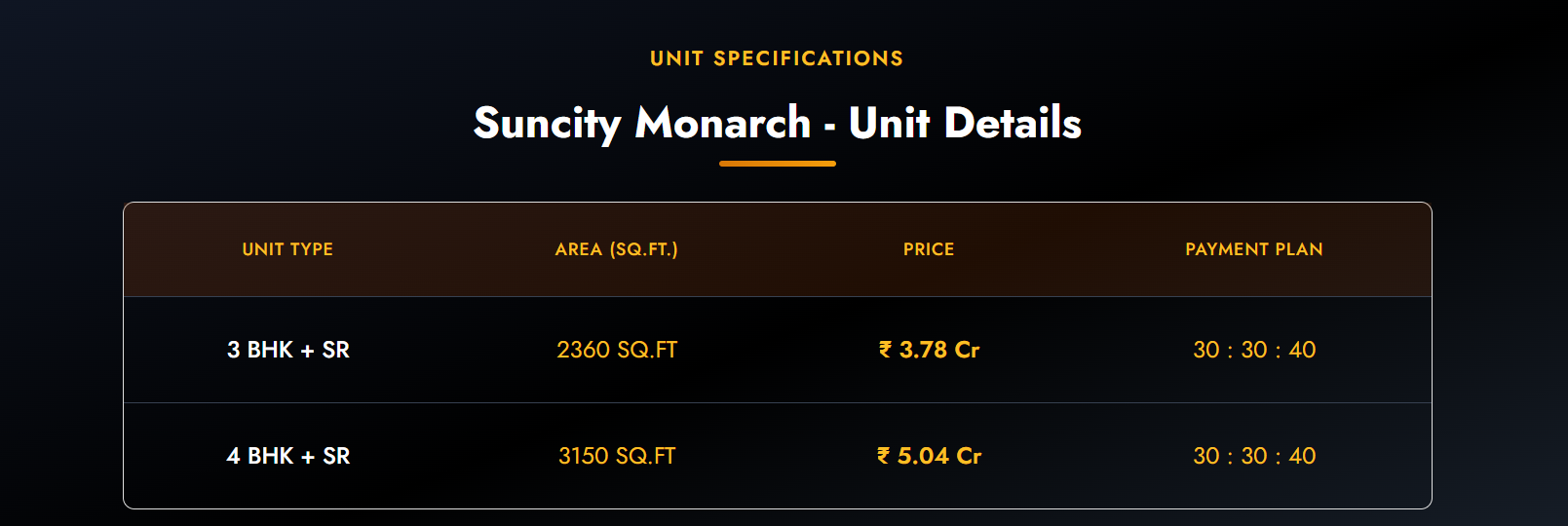This screenshot has width=1568, height=526.
Task: Click the UNIT SPECIFICATIONS label
Action: pos(777,58)
